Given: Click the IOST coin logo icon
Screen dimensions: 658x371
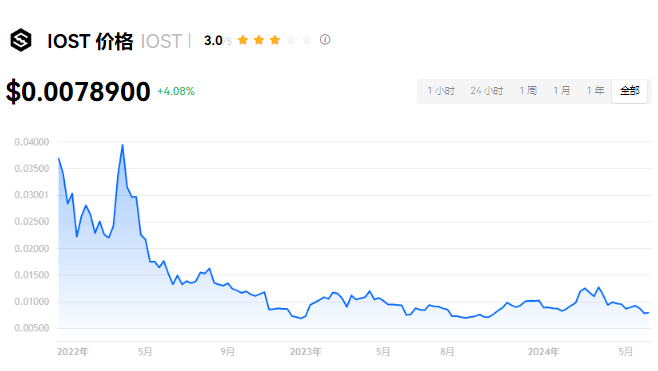Looking at the screenshot, I should click(x=21, y=40).
